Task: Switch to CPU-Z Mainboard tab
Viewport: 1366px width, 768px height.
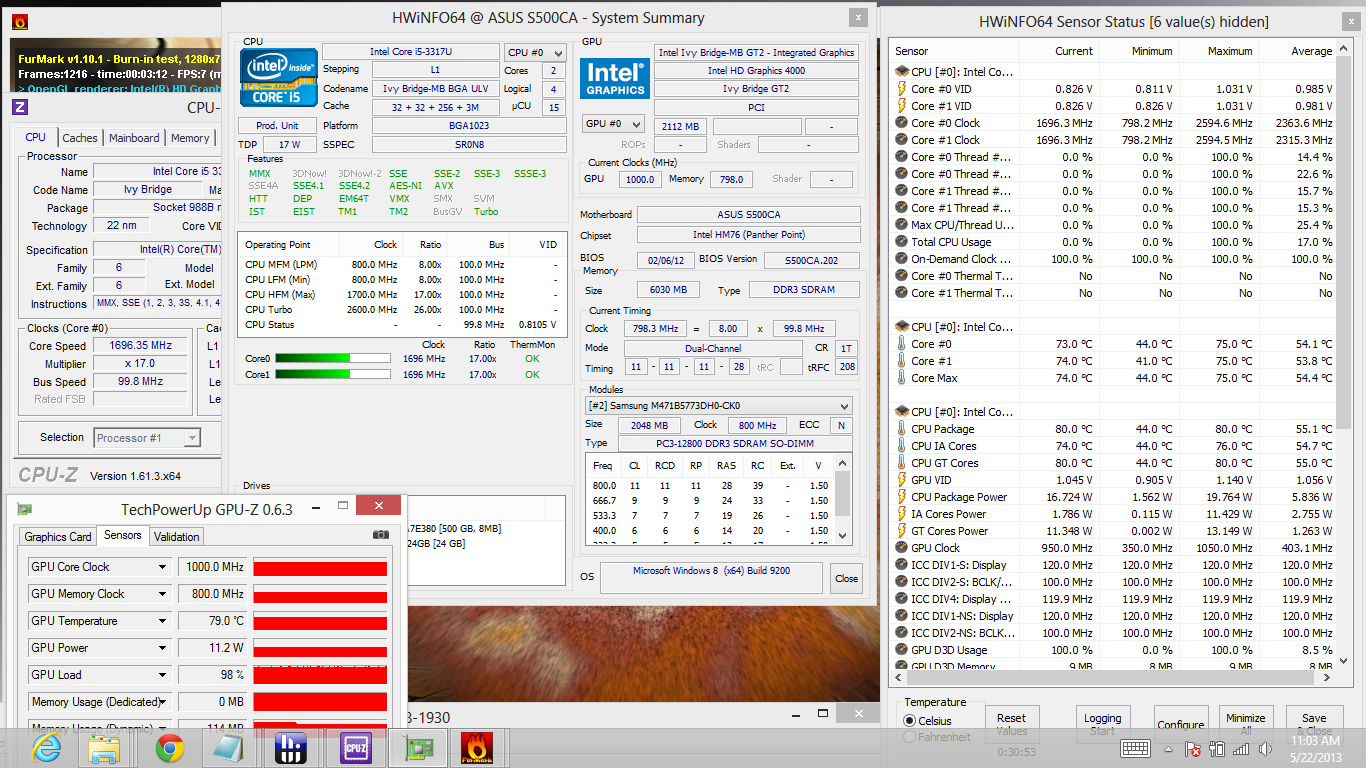Action: (x=134, y=138)
